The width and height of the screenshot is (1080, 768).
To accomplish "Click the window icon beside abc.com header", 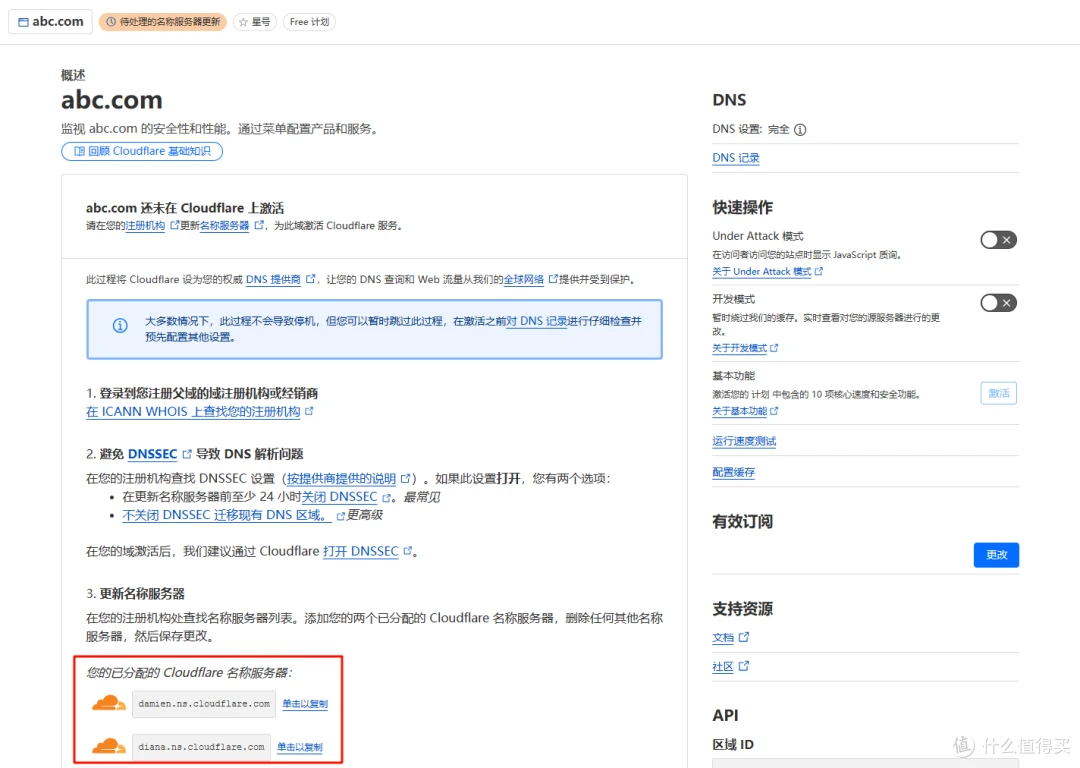I will tap(24, 22).
